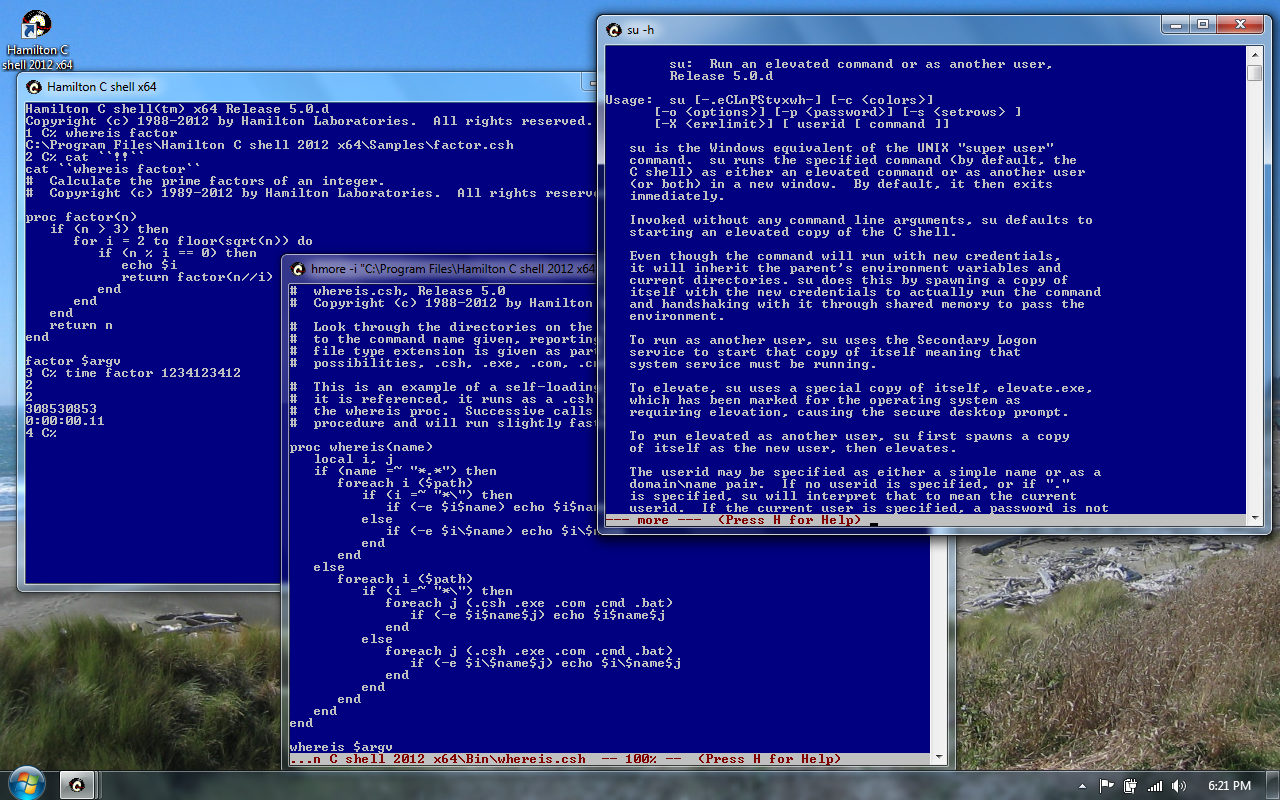This screenshot has width=1280, height=800.
Task: Click the Show desktop button
Action: (x=1273, y=786)
